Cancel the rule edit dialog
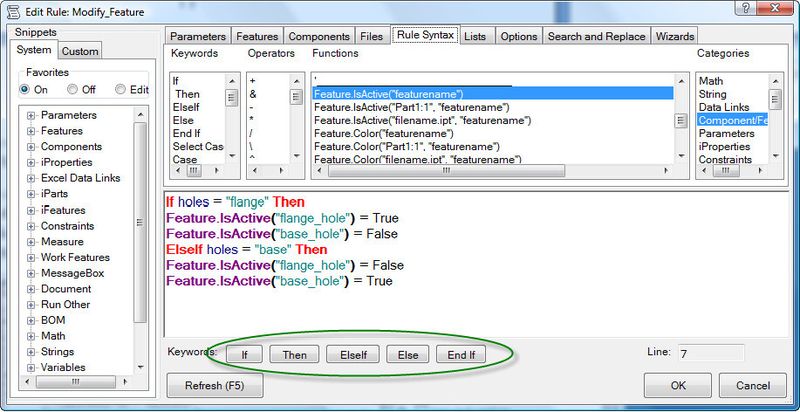 [753, 385]
